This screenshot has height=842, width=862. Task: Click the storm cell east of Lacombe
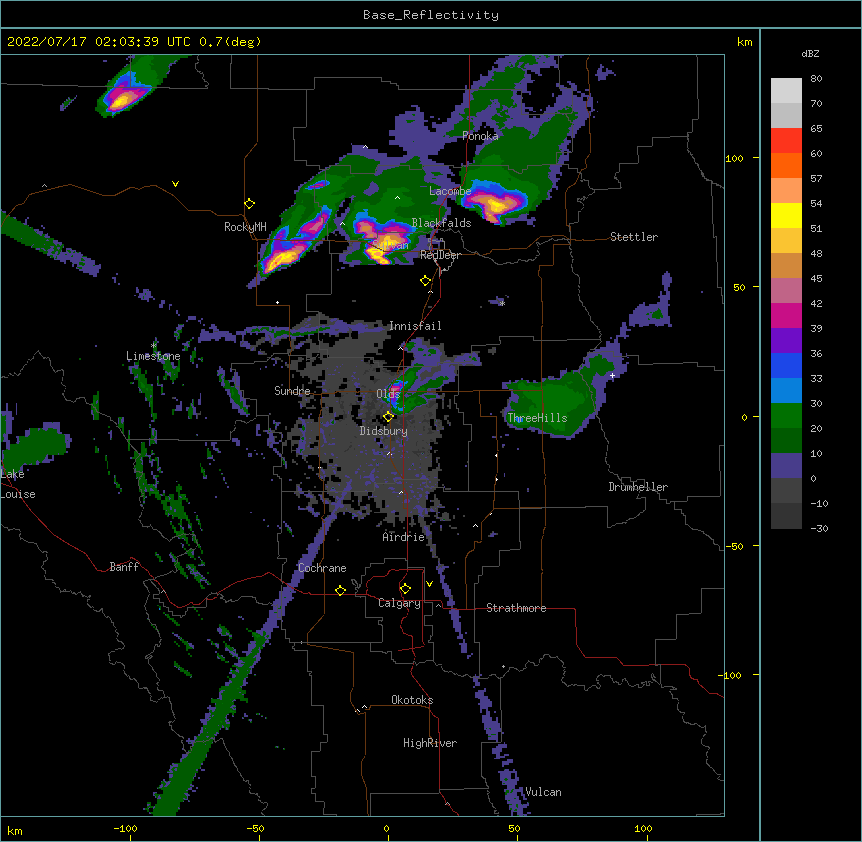[x=495, y=202]
